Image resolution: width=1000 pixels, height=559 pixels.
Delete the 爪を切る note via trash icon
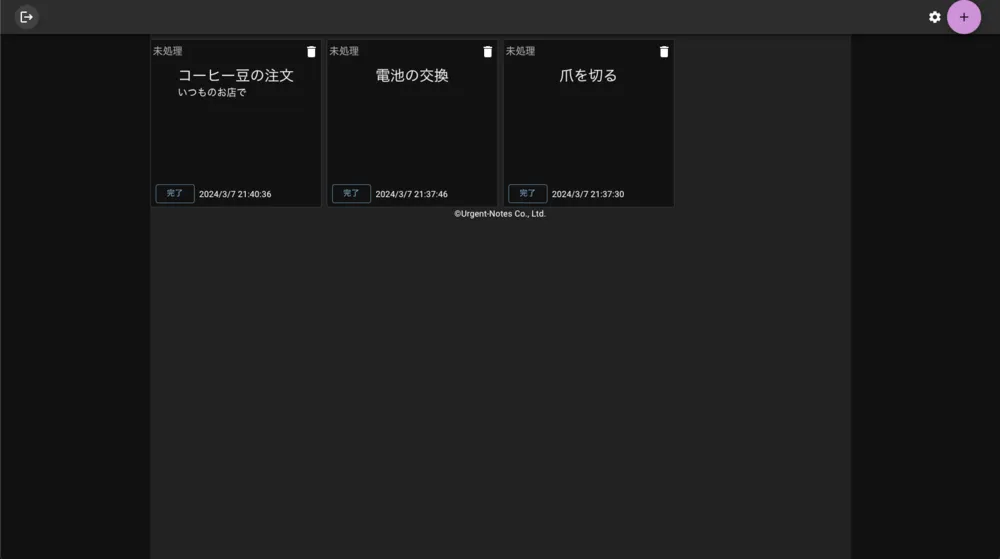664,52
